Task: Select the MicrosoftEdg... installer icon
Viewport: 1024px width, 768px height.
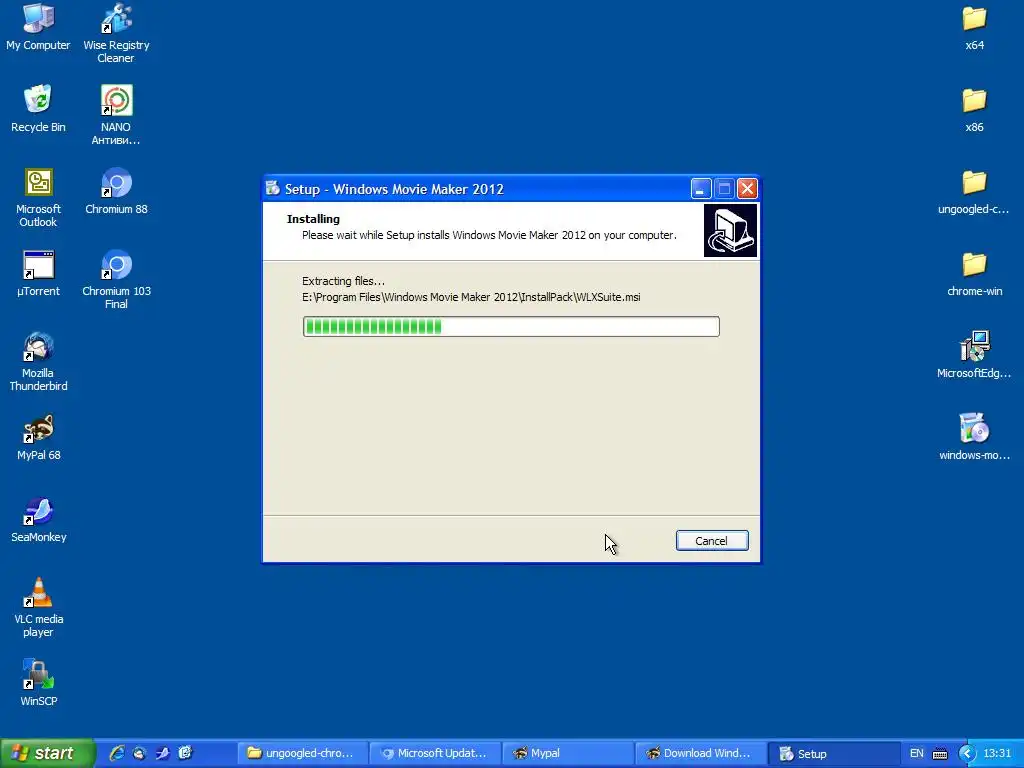Action: pos(974,346)
